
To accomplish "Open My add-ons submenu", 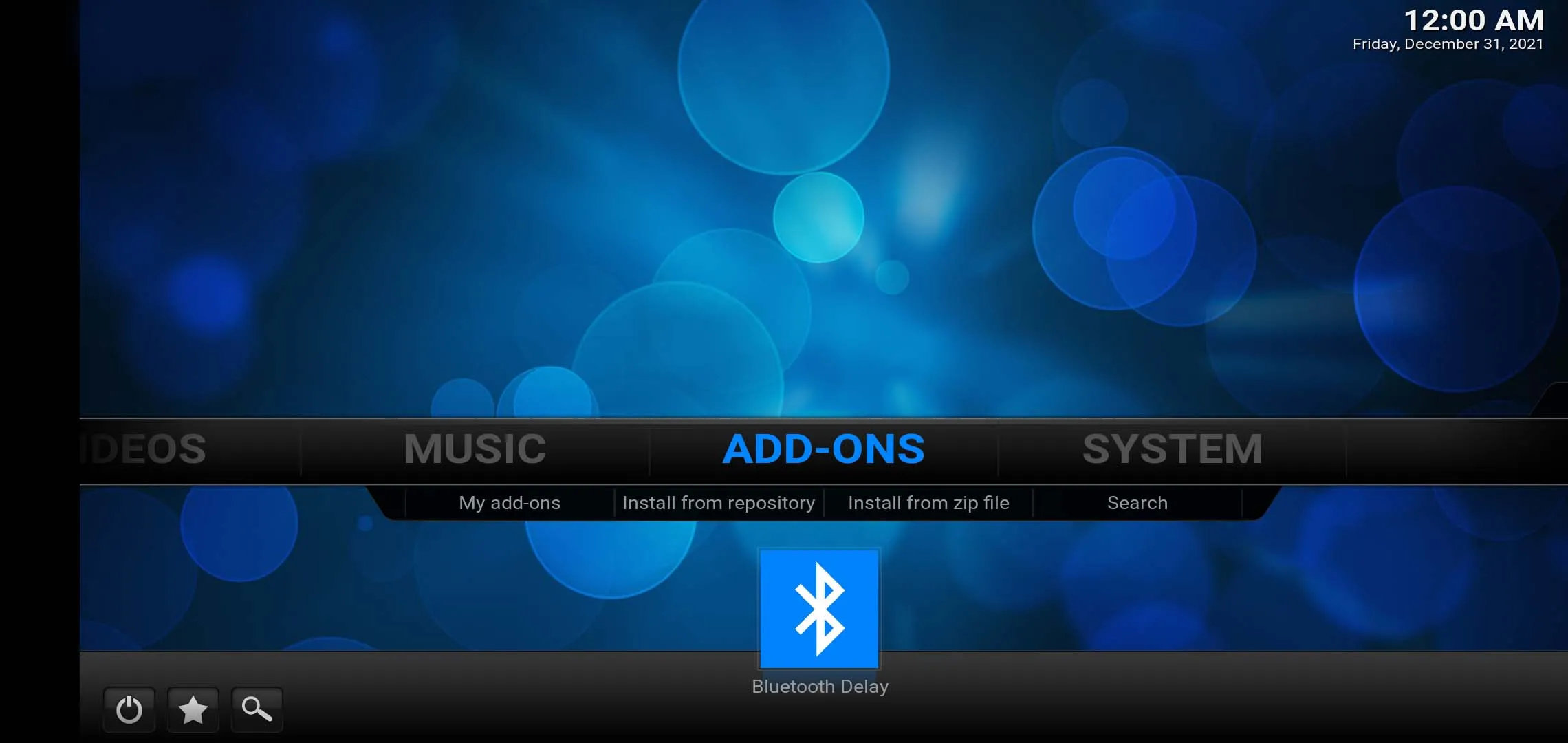I will coord(510,503).
